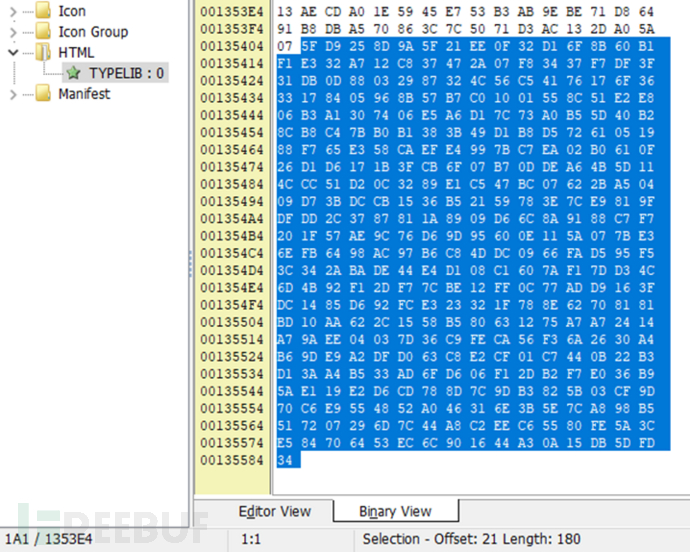Collapse the HTML folder node
690x552 pixels.
pos(13,53)
